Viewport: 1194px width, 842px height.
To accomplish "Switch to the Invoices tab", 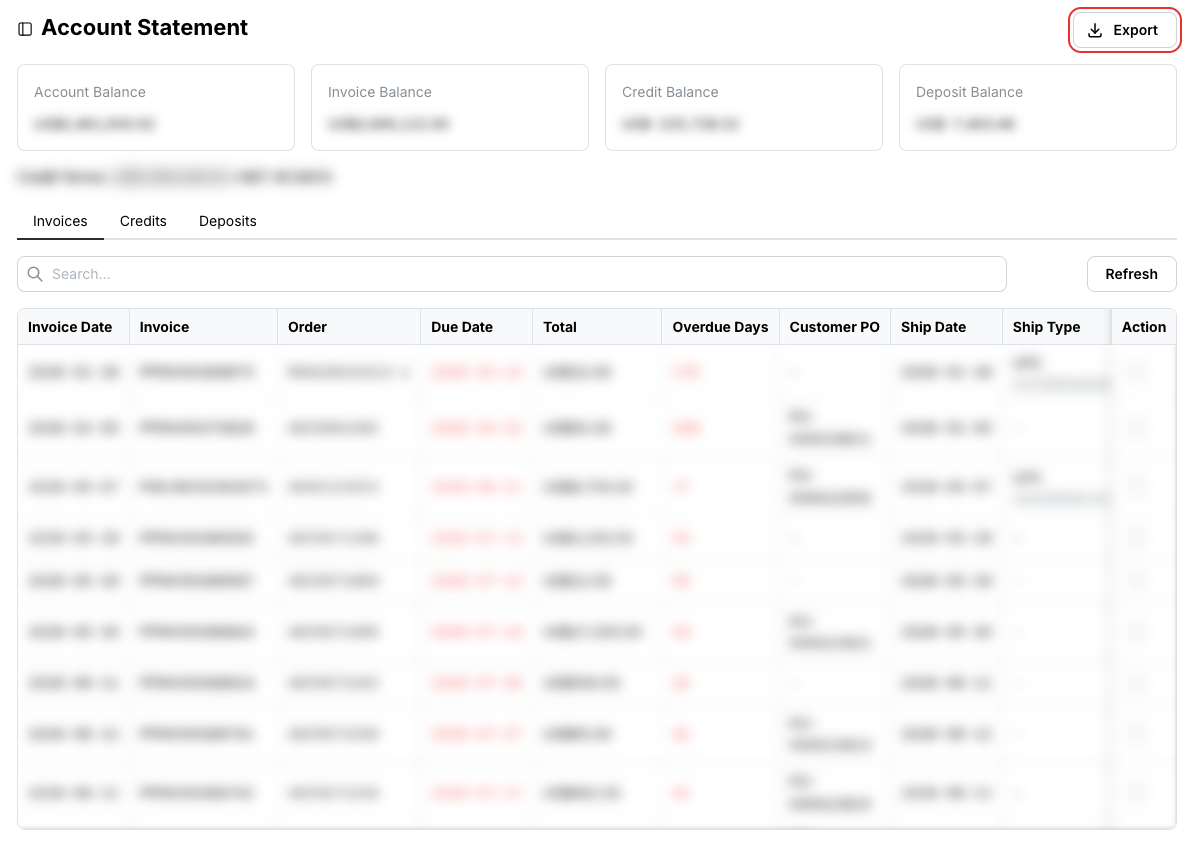I will (60, 221).
